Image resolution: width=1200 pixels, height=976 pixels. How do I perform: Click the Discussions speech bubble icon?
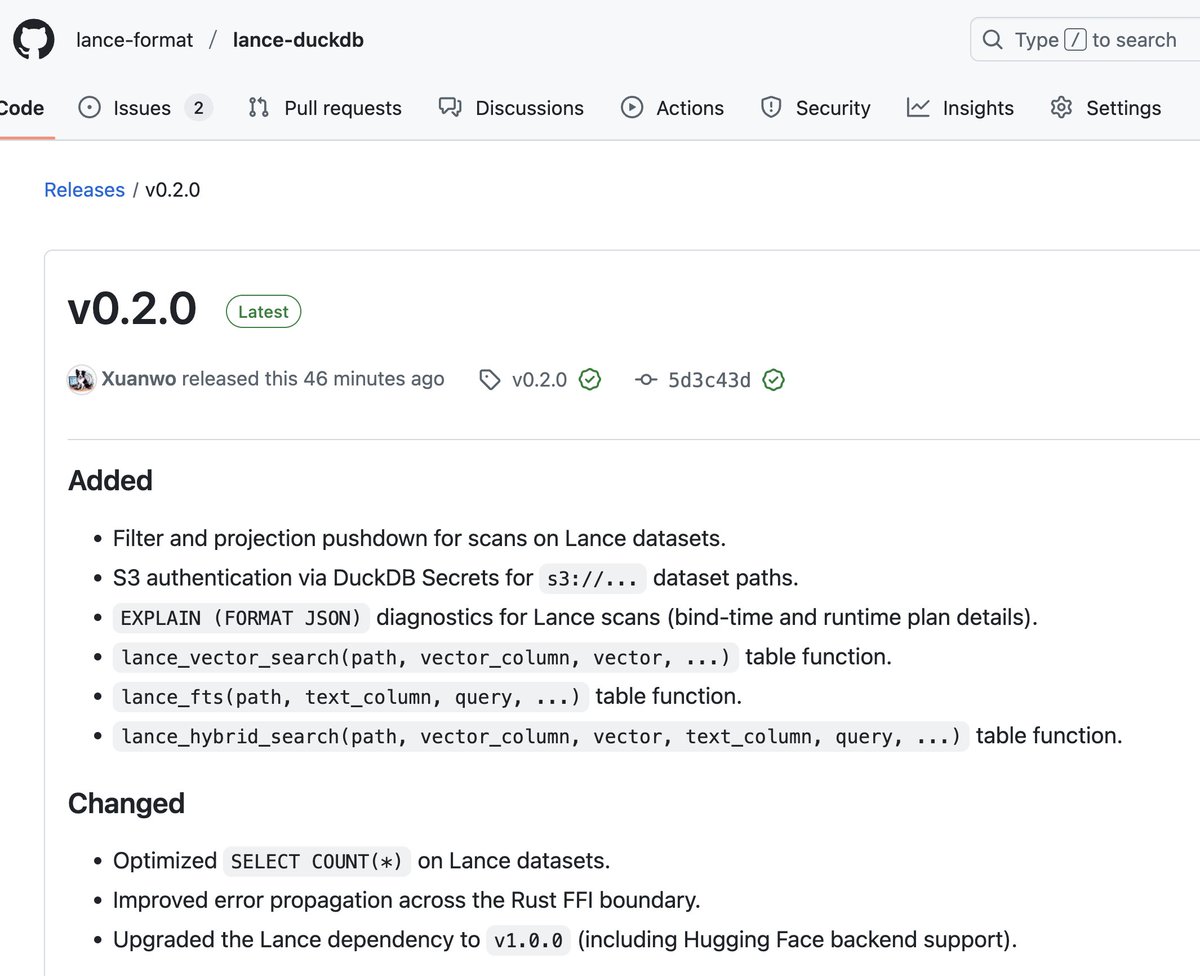[x=450, y=108]
